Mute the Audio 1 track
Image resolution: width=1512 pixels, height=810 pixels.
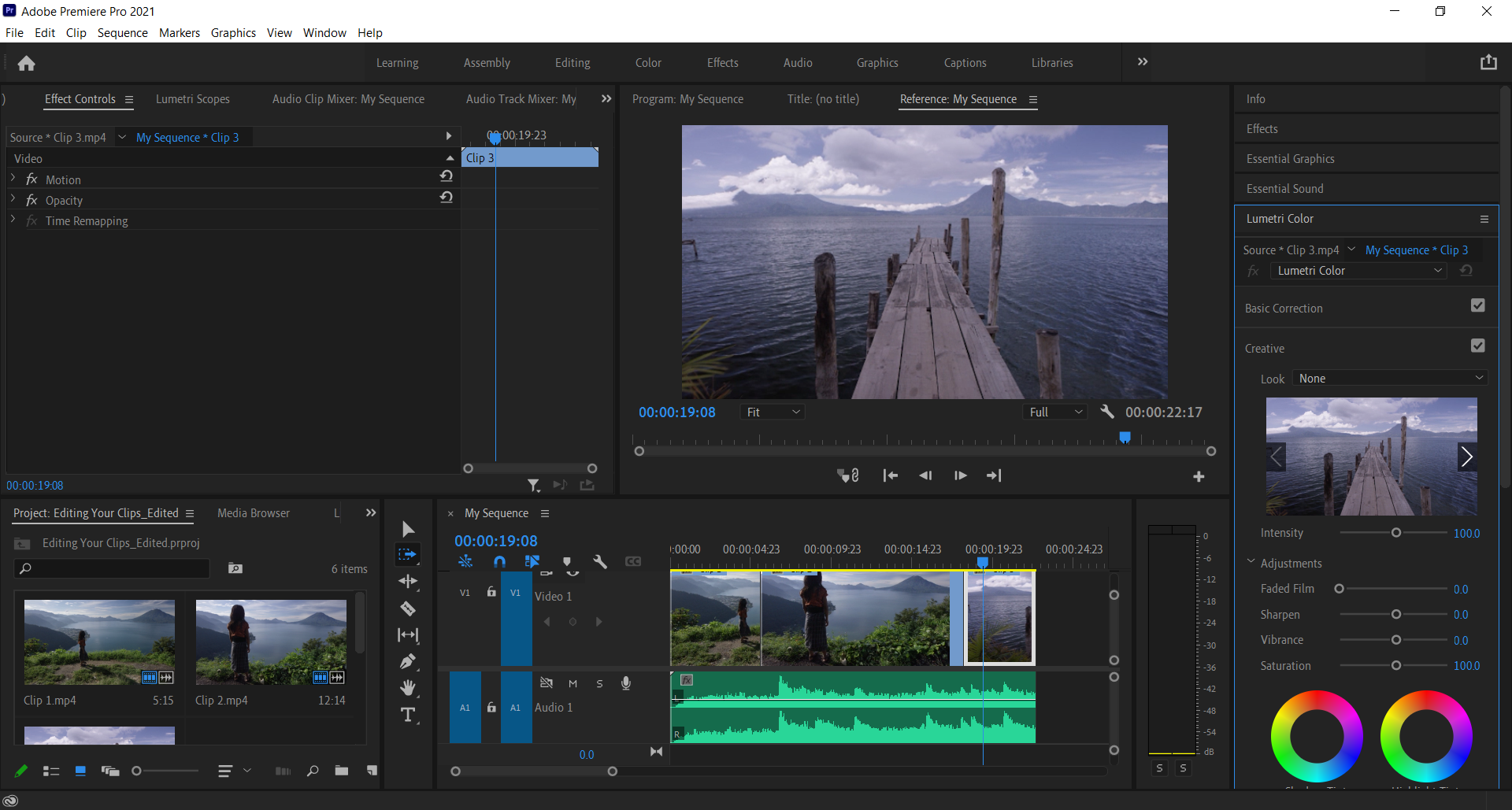(573, 684)
